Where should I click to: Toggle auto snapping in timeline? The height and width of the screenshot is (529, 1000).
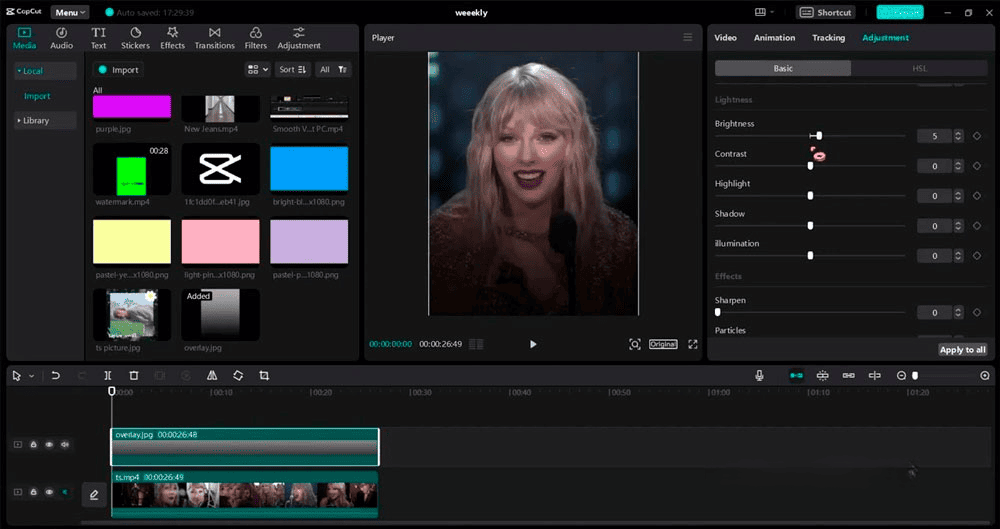pos(823,376)
